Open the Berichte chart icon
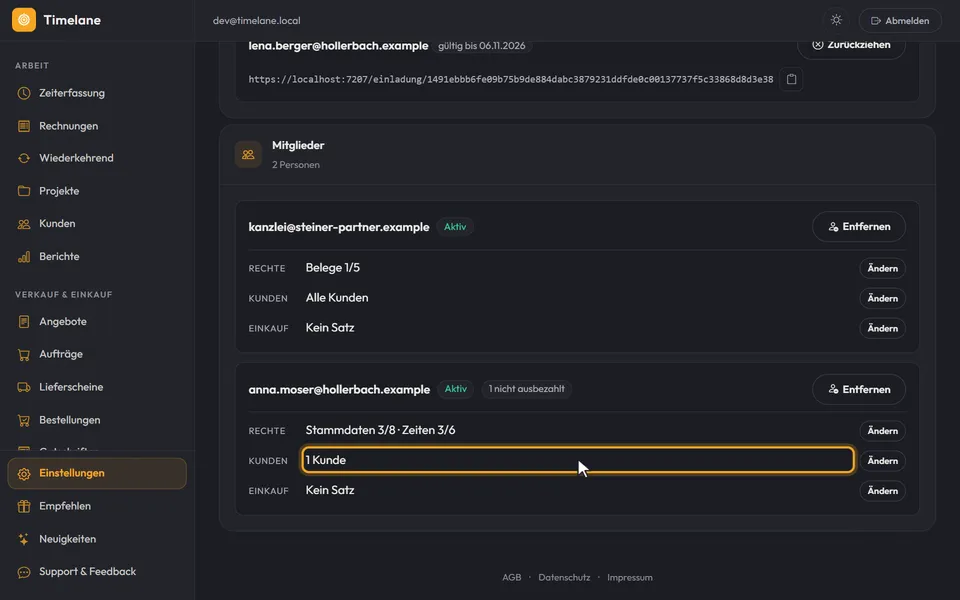 [x=24, y=257]
